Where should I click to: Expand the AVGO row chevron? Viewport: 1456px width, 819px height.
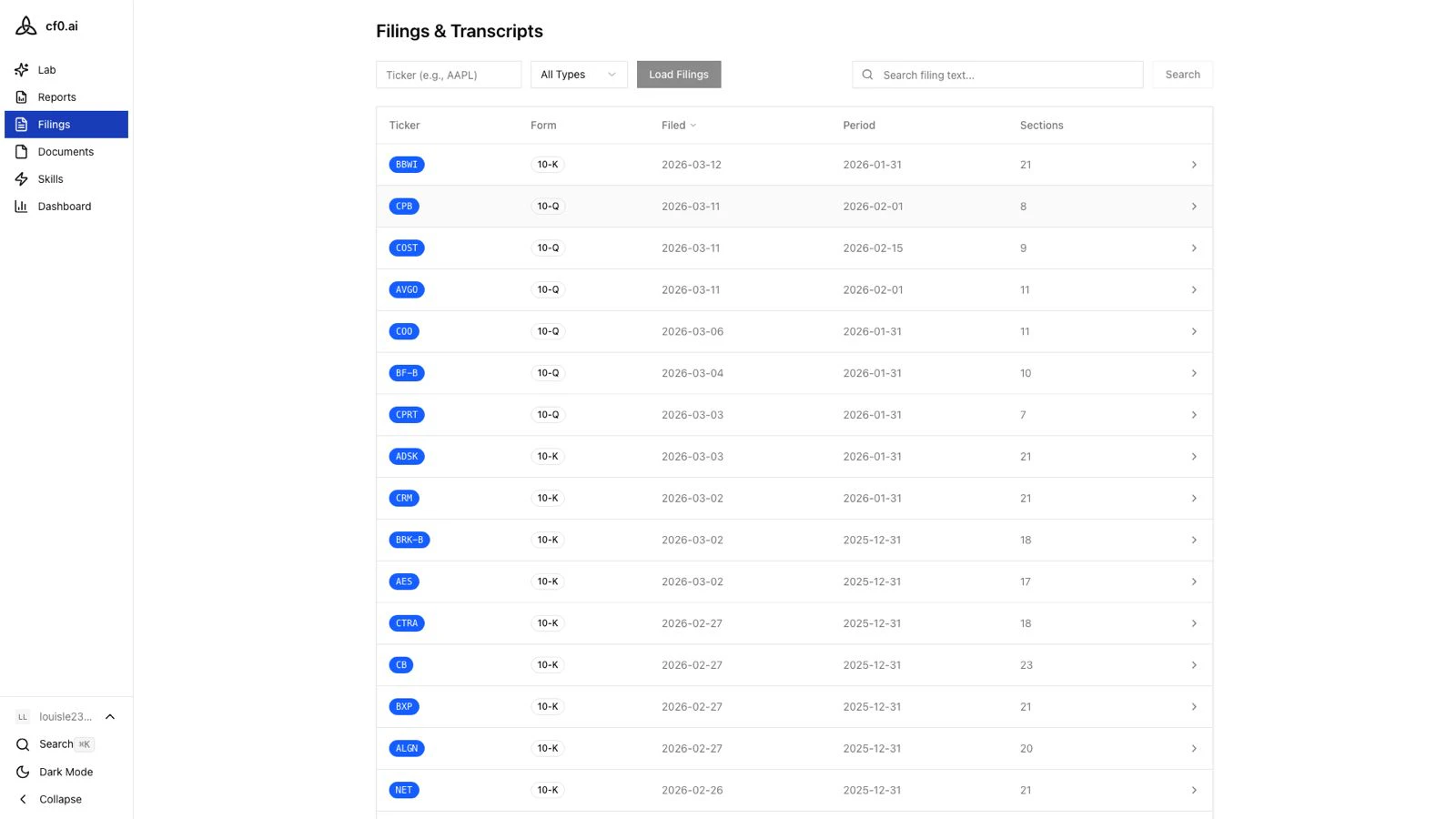1194,290
